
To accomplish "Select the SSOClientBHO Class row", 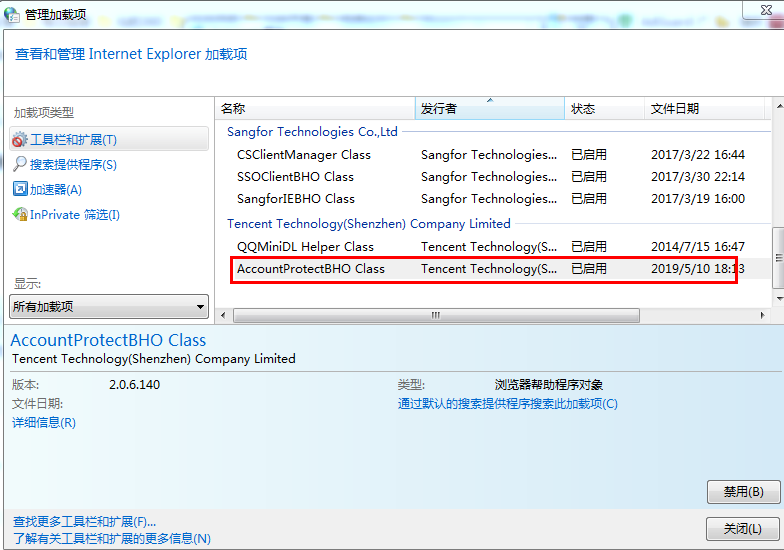I will (x=494, y=176).
